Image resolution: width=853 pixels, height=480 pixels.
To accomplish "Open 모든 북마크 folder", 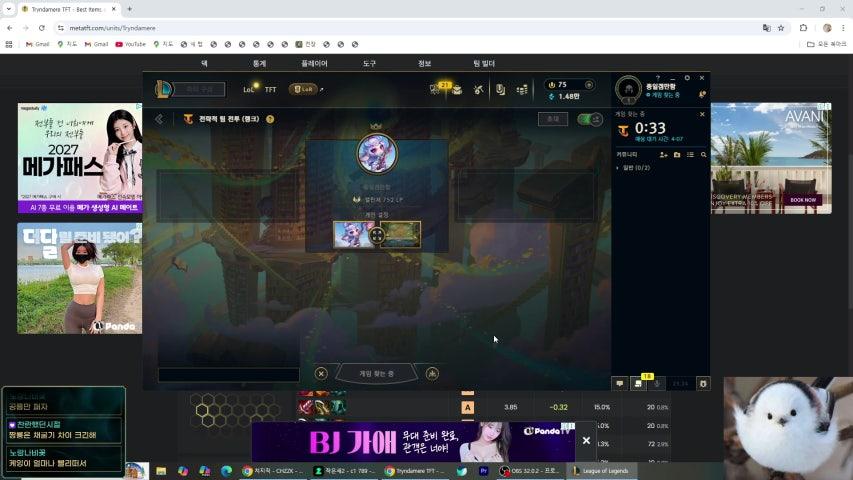I will [x=826, y=44].
